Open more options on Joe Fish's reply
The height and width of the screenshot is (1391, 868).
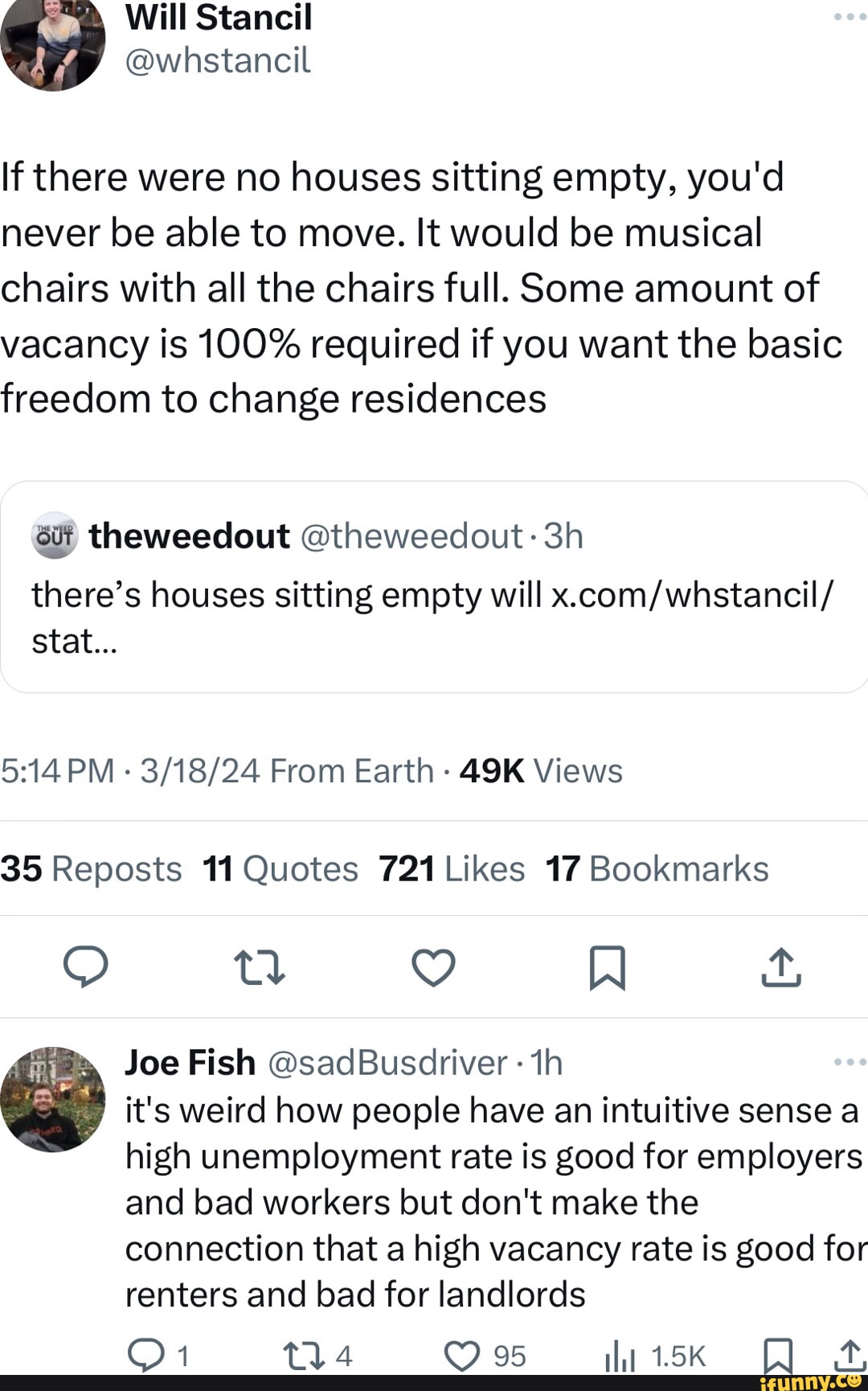point(850,1062)
